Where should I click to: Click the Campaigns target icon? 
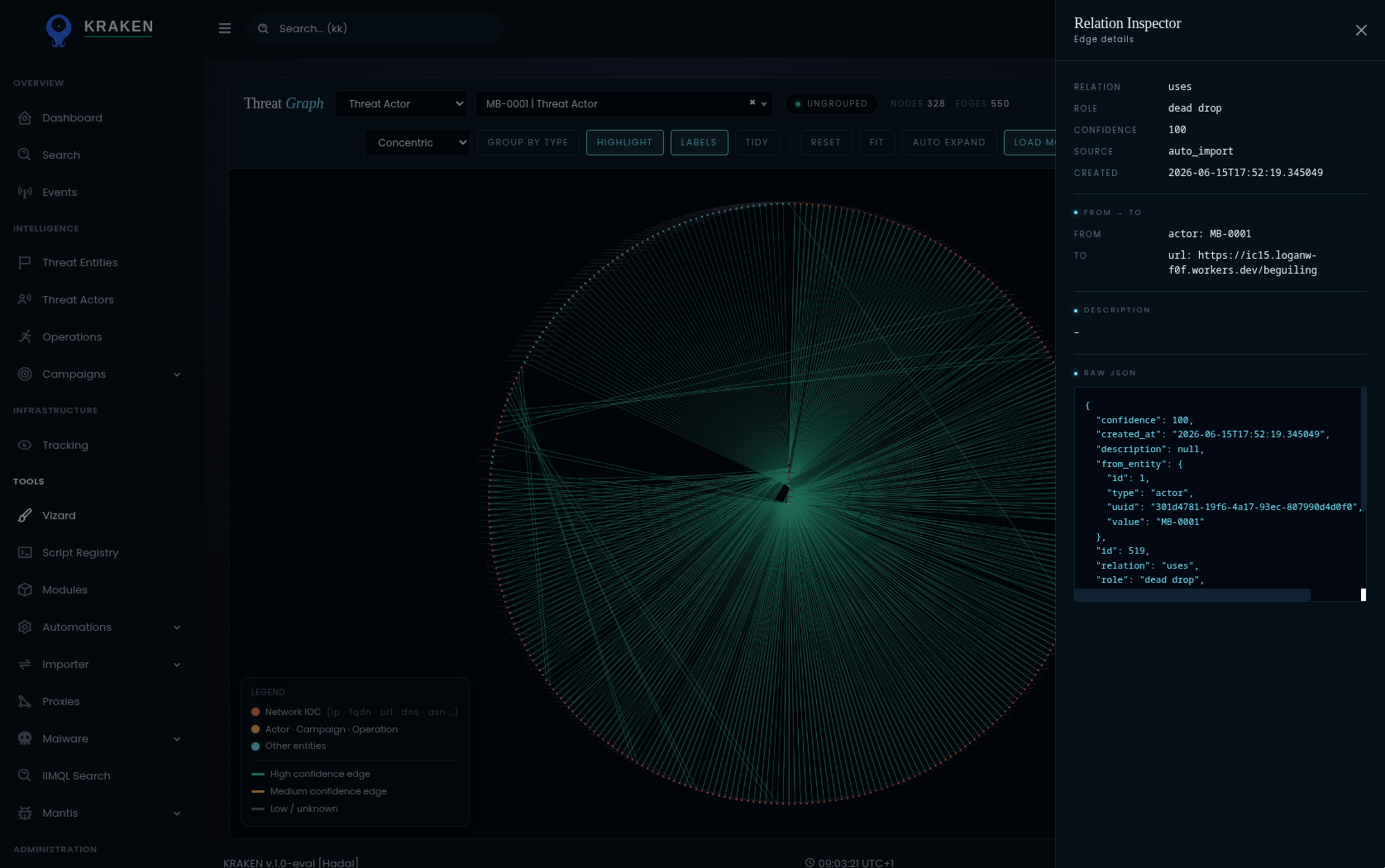pyautogui.click(x=25, y=374)
